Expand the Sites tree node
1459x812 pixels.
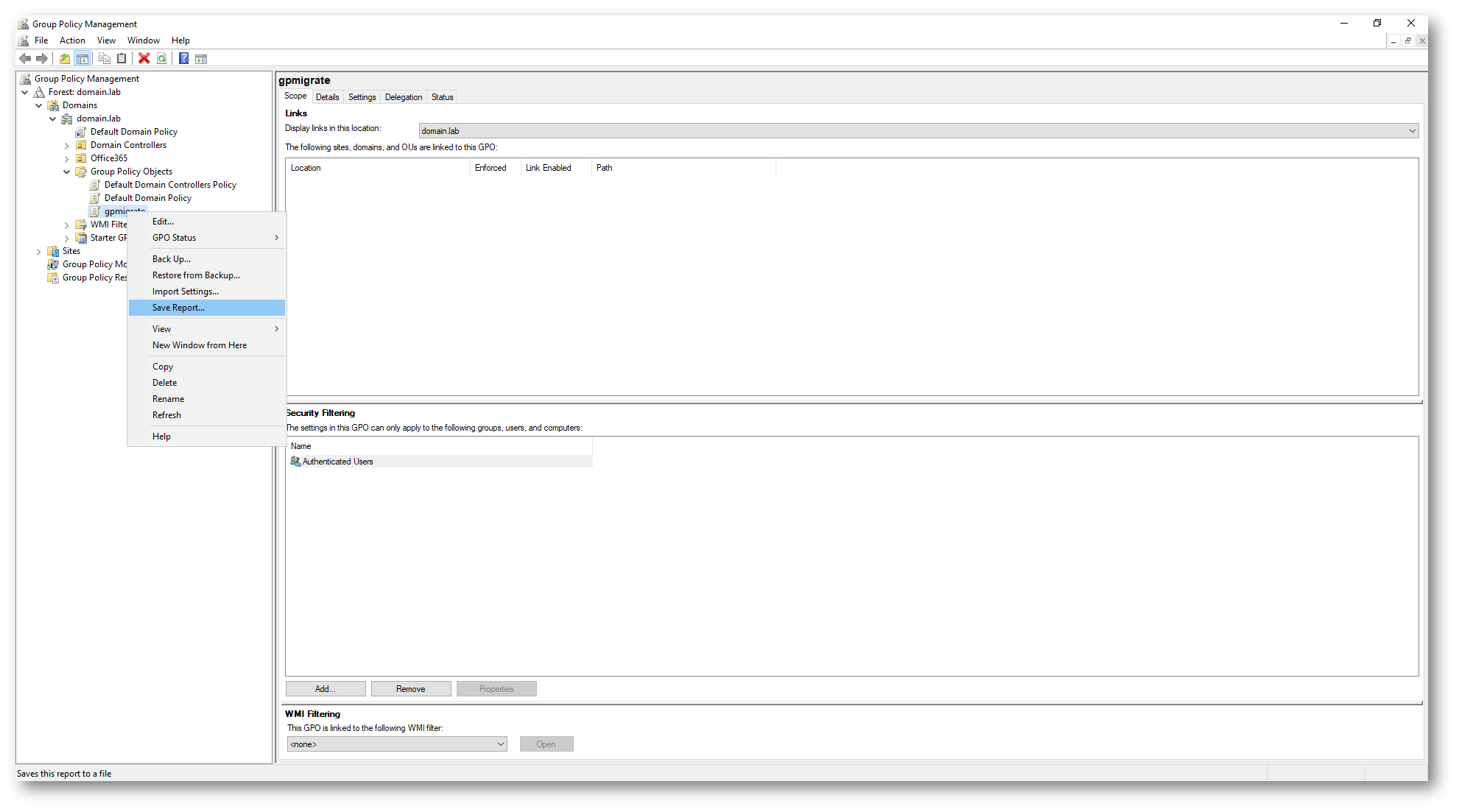39,252
